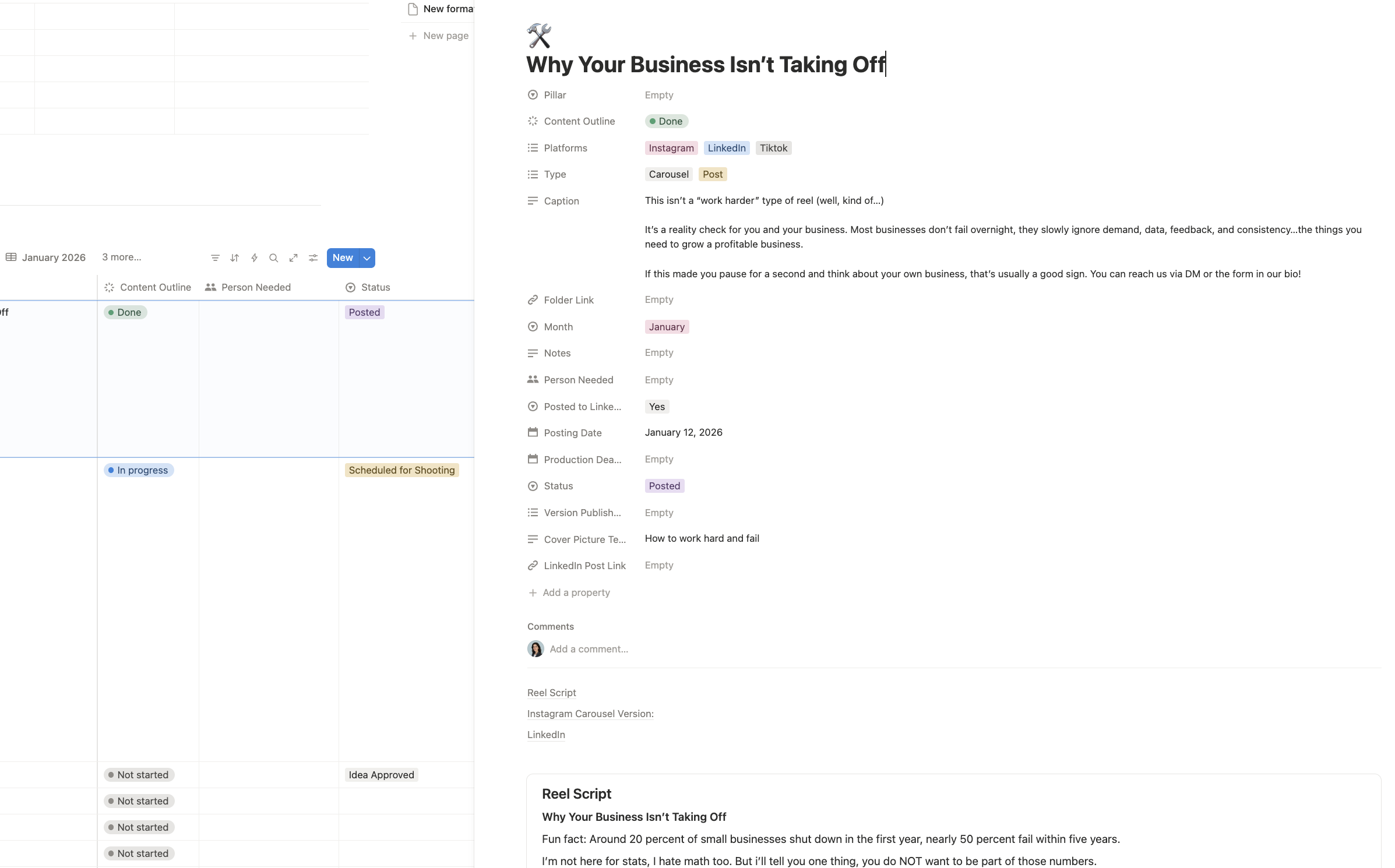Click the expand full-page arrows icon
The height and width of the screenshot is (868, 1395).
[x=293, y=258]
